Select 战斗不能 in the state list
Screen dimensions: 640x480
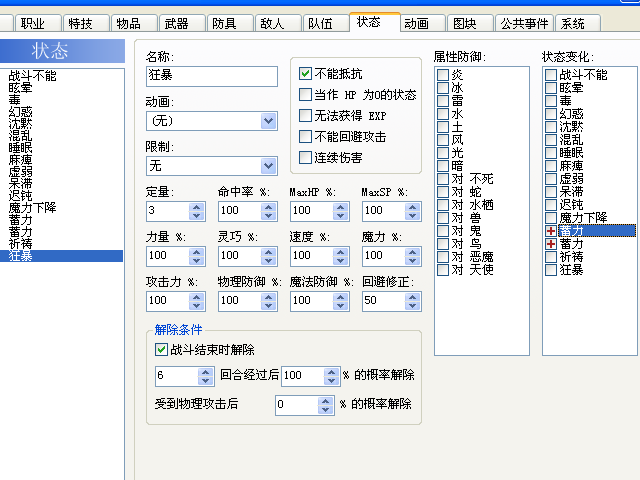pos(32,76)
